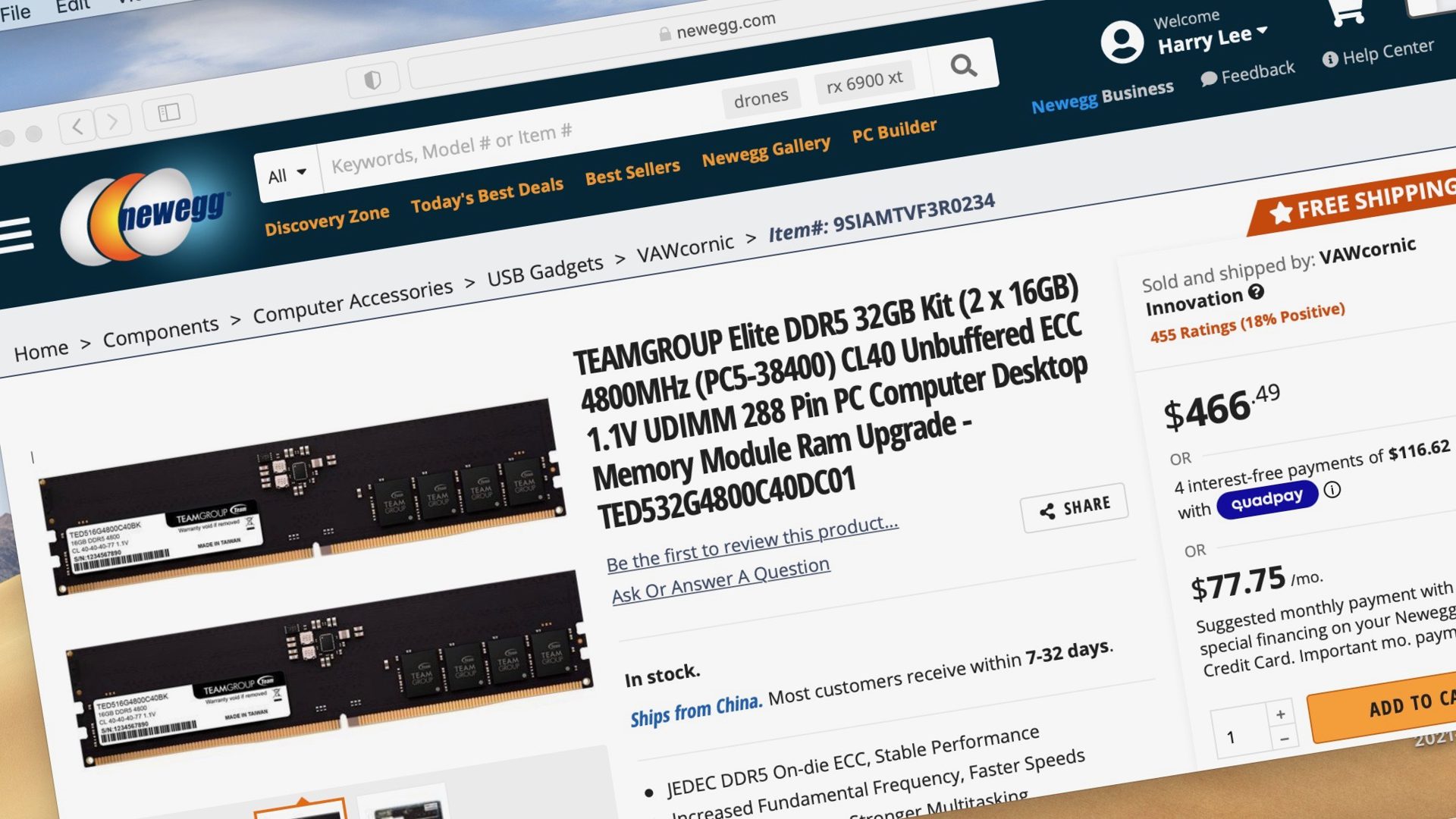Open the Edit menu

73,5
